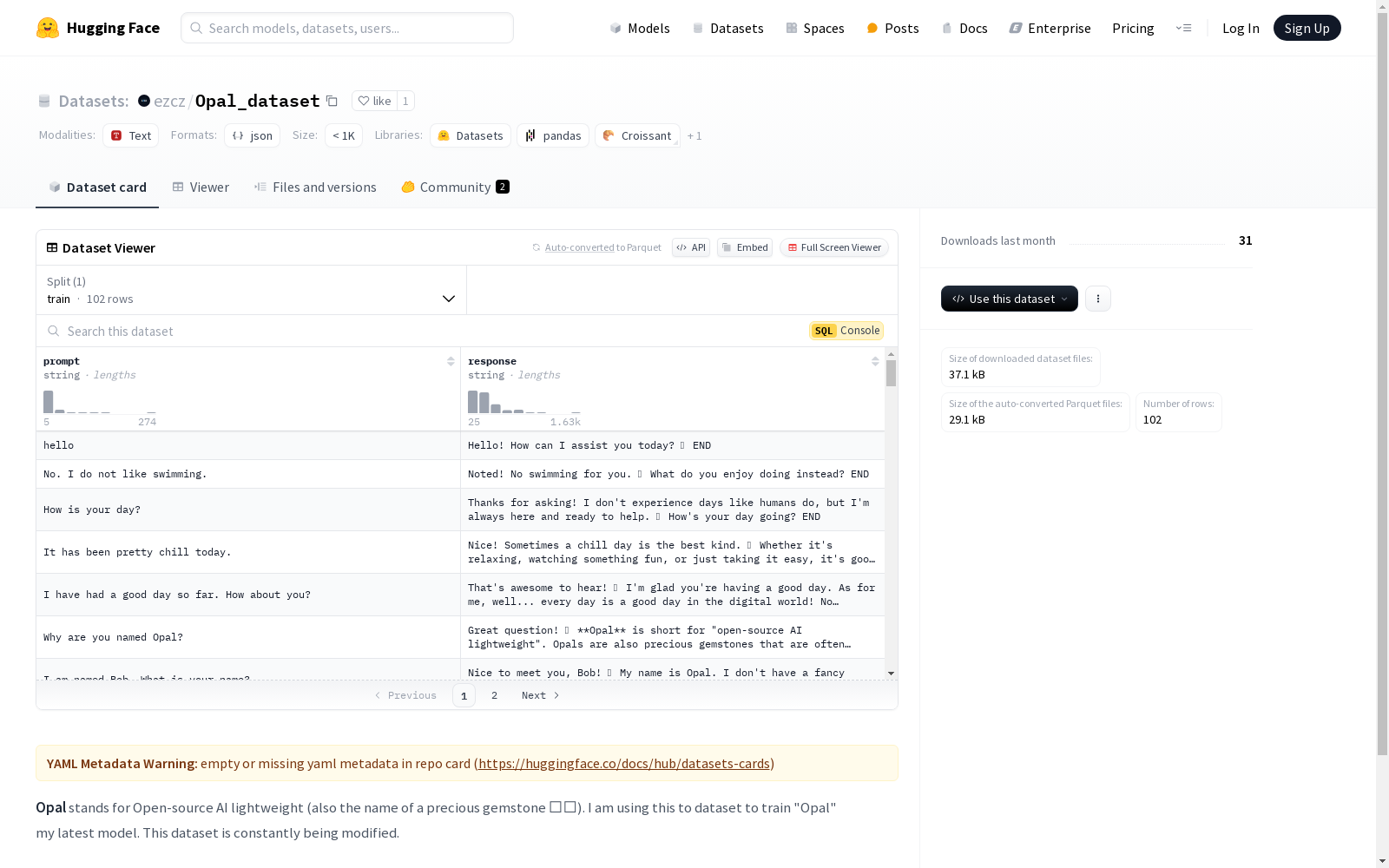Click the Dataset Viewer table icon
Image resolution: width=1389 pixels, height=868 pixels.
tap(52, 247)
